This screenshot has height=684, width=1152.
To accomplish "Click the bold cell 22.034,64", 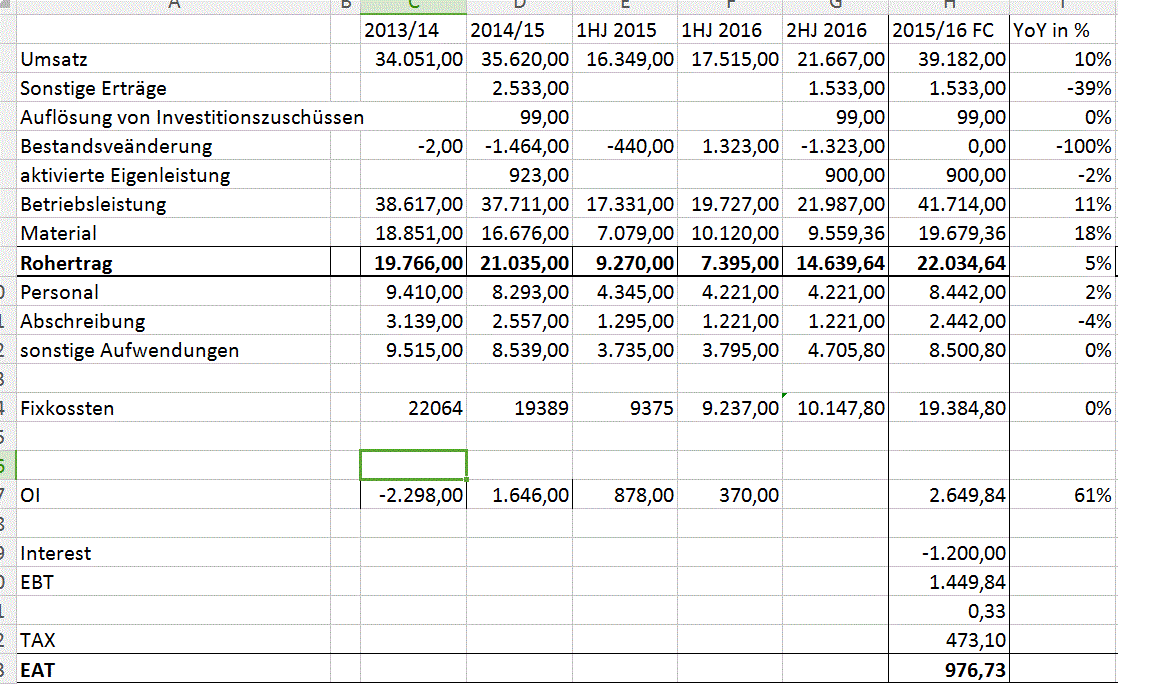I will (948, 262).
